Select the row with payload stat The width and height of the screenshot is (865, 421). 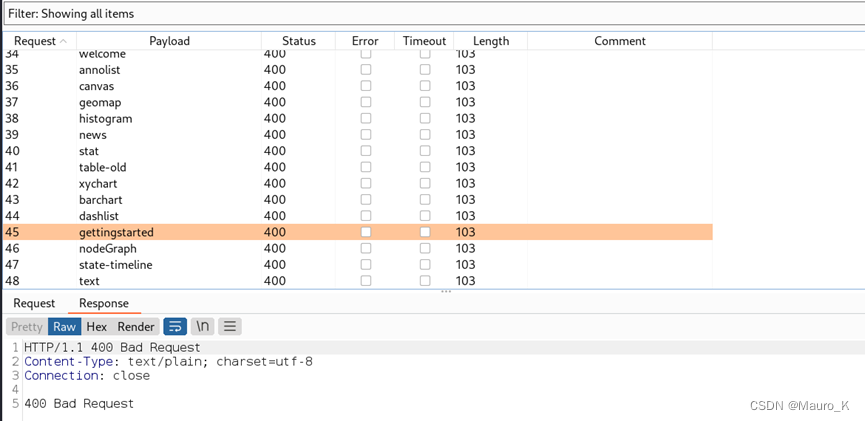(x=357, y=151)
